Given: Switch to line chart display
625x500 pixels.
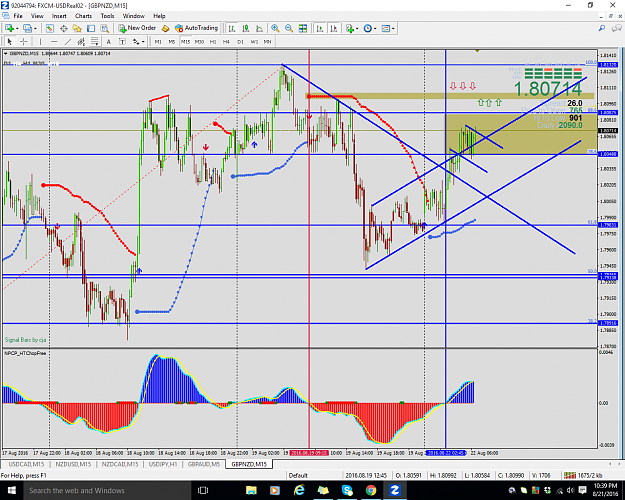Looking at the screenshot, I should point(259,28).
